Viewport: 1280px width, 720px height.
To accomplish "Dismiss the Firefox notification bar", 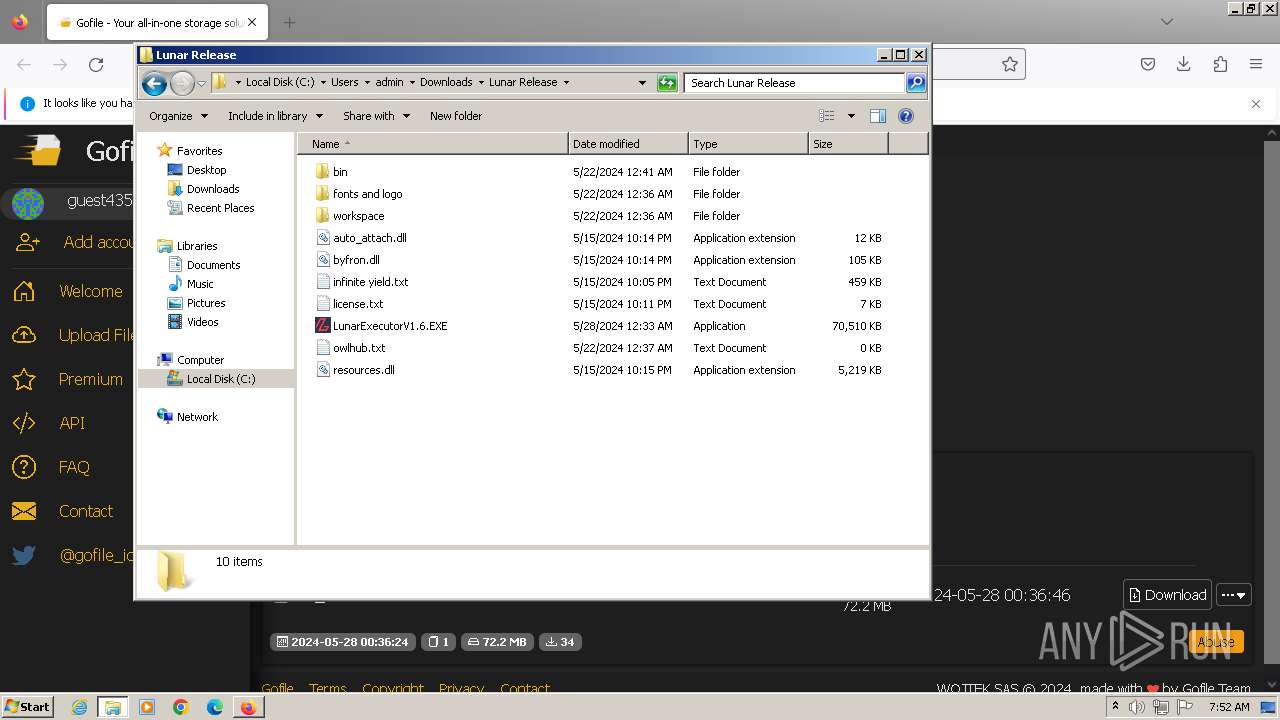I will 1256,103.
